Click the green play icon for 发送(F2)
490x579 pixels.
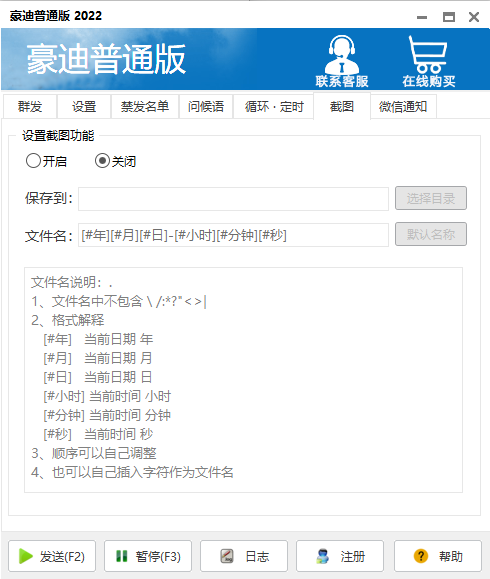point(25,556)
